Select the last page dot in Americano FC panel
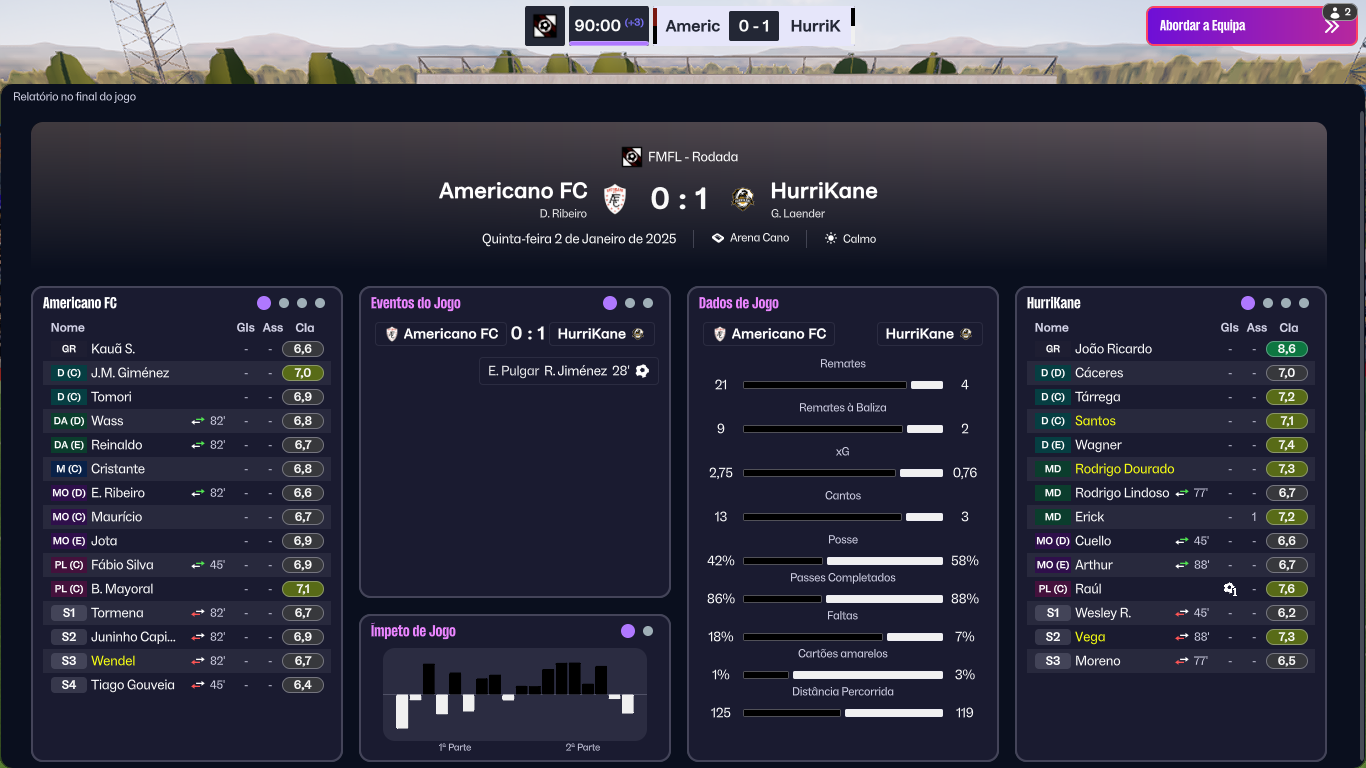Image resolution: width=1366 pixels, height=768 pixels. [320, 303]
